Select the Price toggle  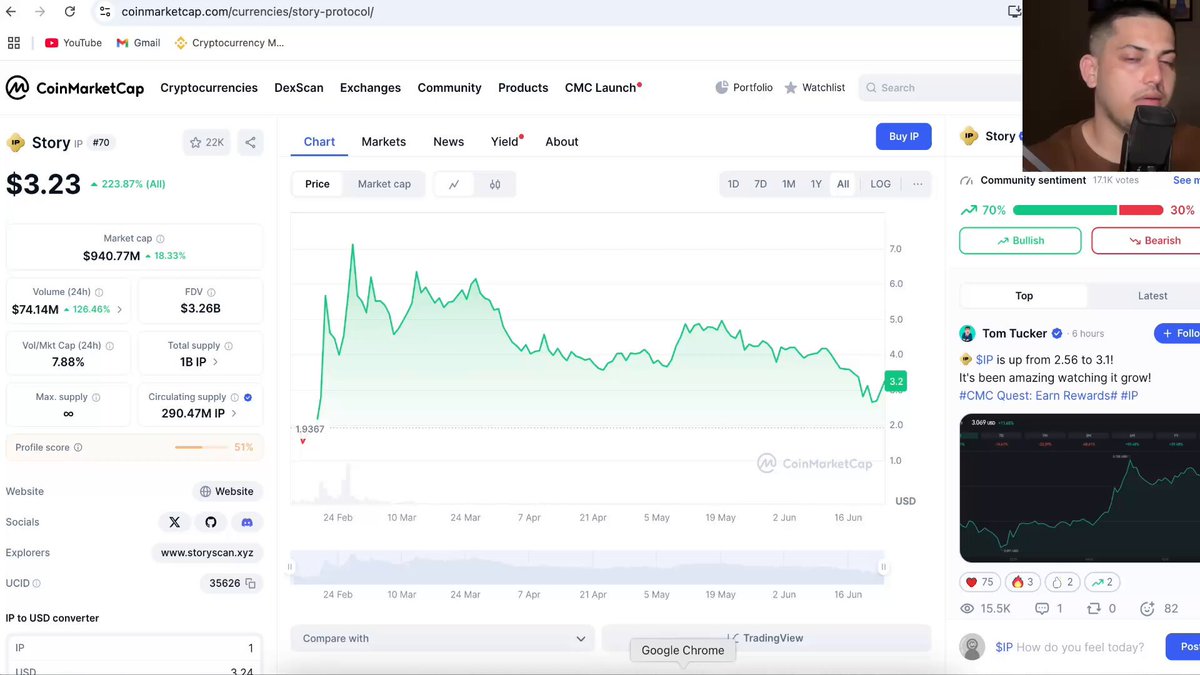pyautogui.click(x=318, y=184)
